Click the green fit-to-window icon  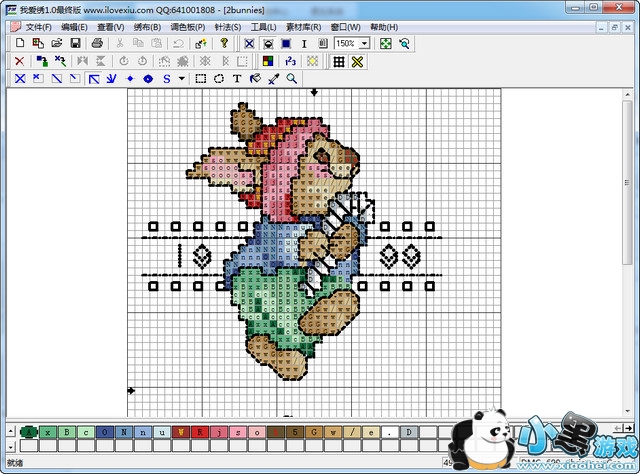pyautogui.click(x=386, y=44)
